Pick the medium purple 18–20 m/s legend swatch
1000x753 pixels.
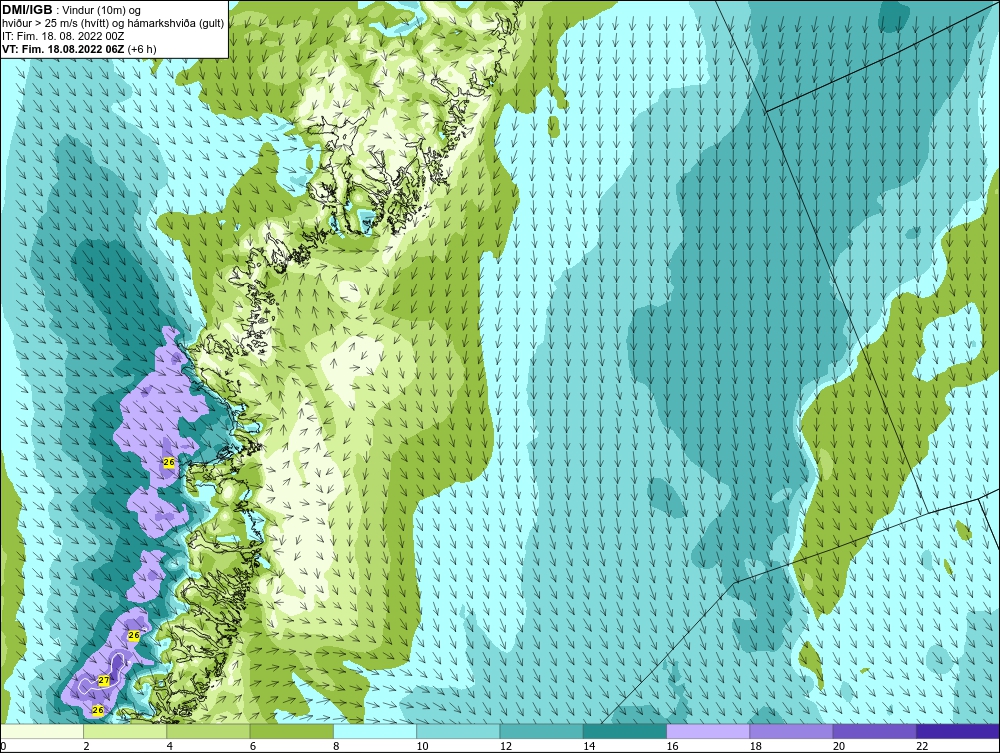[791, 731]
